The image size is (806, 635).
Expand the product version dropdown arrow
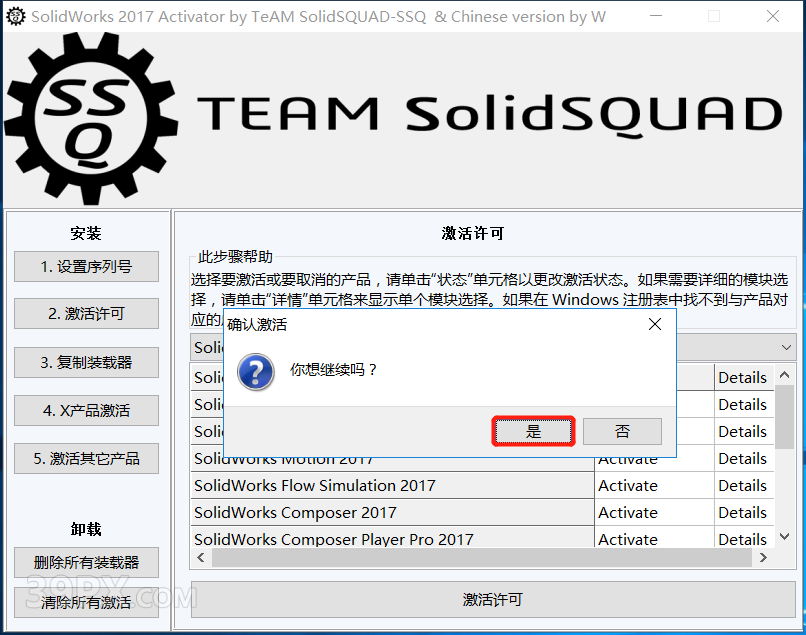pos(786,347)
